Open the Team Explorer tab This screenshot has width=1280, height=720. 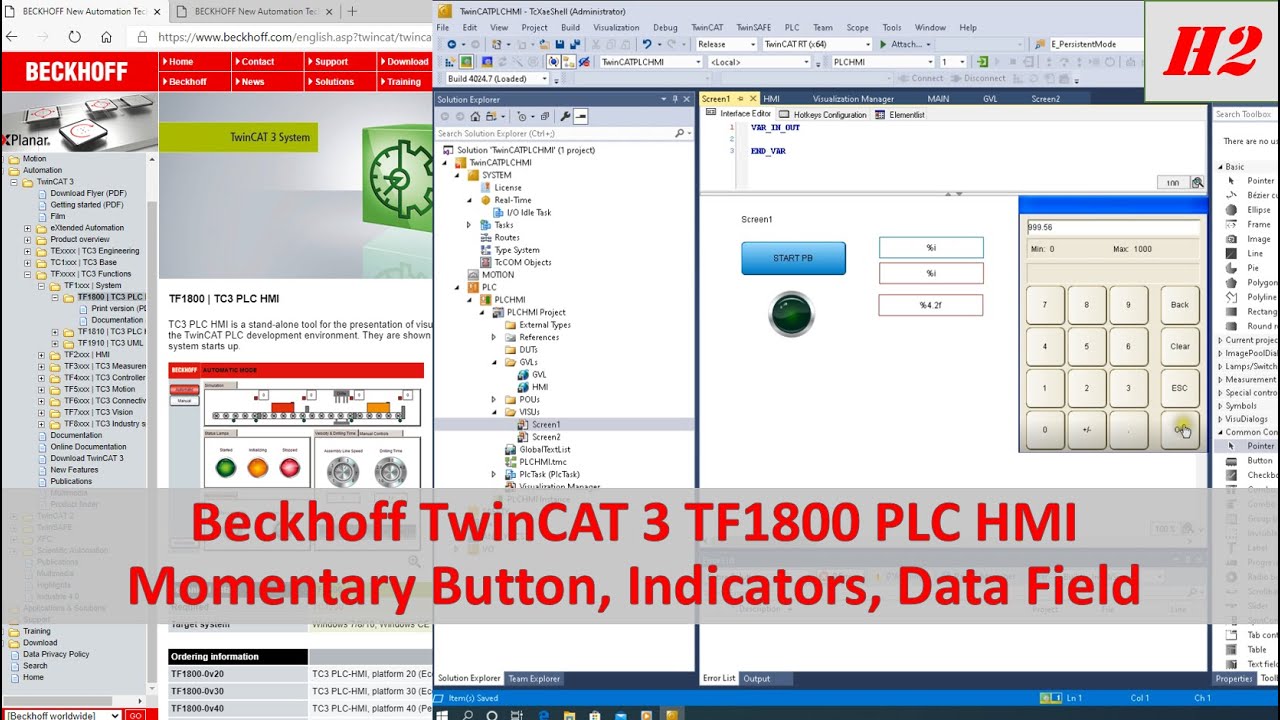[x=534, y=679]
